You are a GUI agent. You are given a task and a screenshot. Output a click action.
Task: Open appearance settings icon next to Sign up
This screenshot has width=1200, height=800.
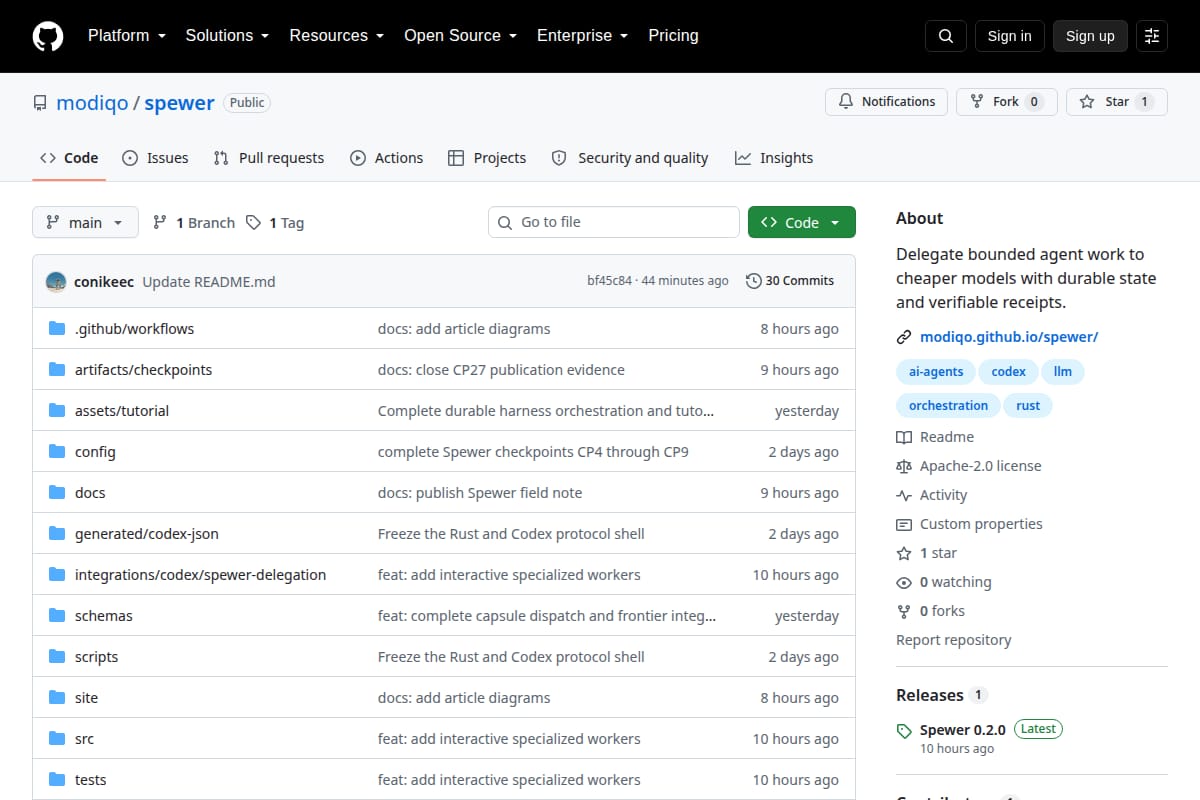tap(1152, 36)
